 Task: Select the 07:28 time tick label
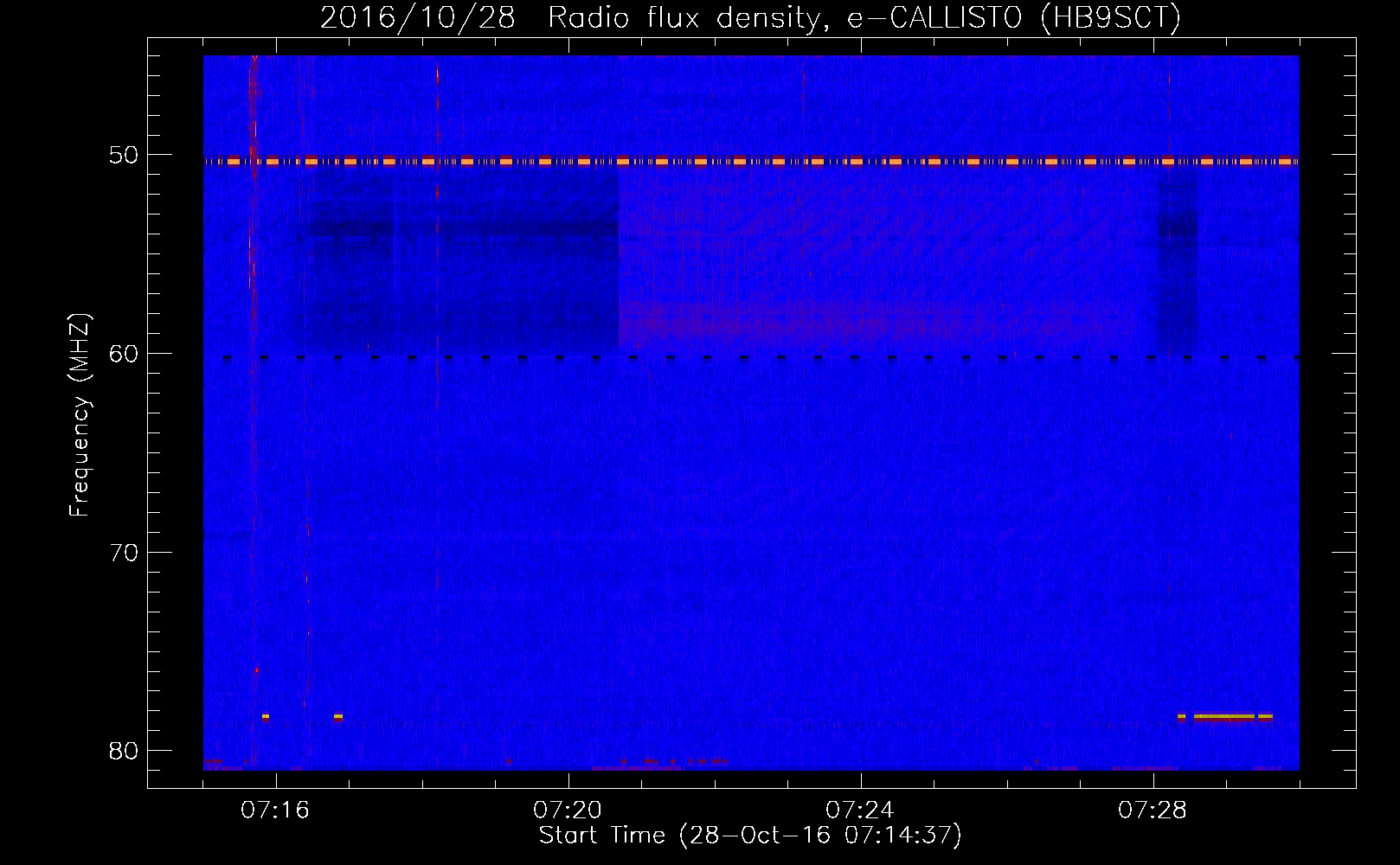coord(1153,811)
